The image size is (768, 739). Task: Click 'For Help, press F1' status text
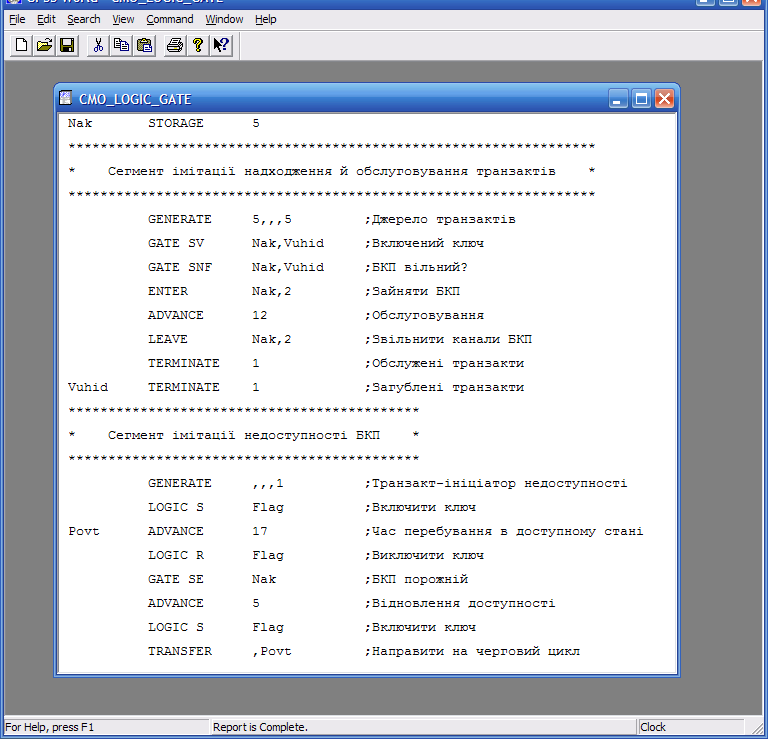click(x=49, y=727)
